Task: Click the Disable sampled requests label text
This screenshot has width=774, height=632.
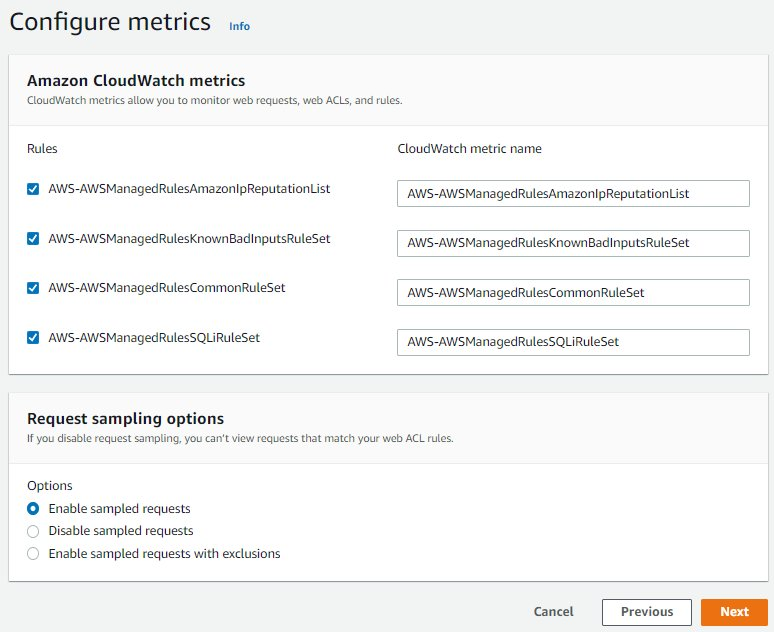Action: tap(121, 531)
